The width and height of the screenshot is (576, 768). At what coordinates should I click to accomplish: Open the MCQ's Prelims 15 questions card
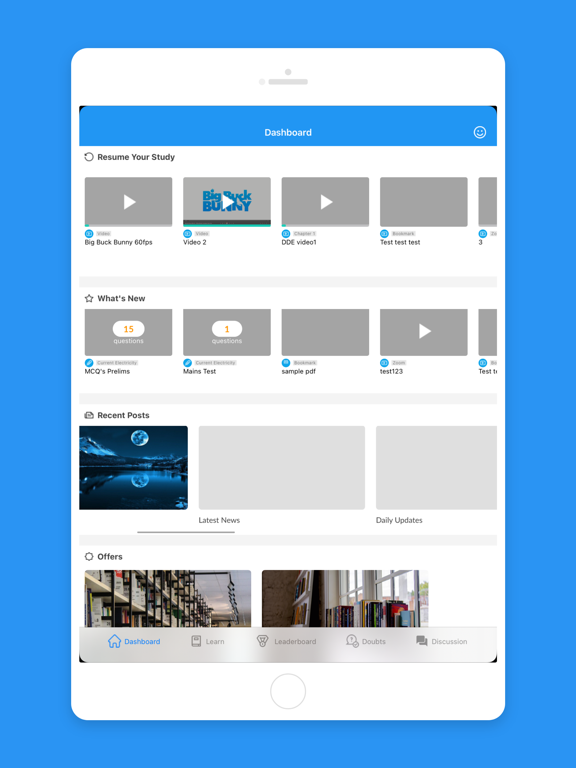click(128, 332)
